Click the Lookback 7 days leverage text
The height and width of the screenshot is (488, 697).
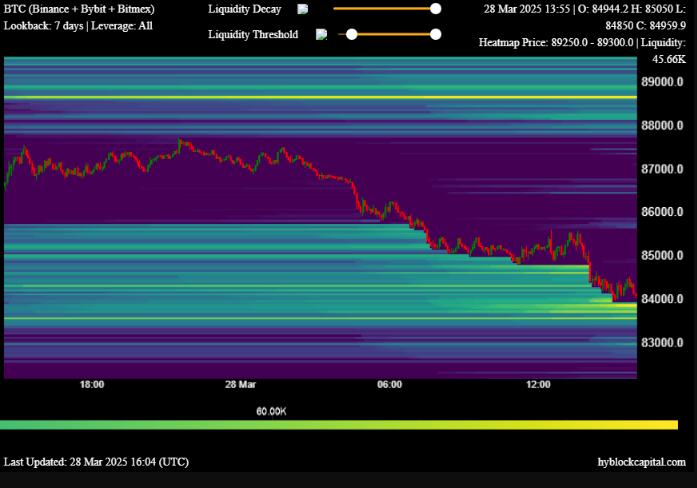point(78,25)
